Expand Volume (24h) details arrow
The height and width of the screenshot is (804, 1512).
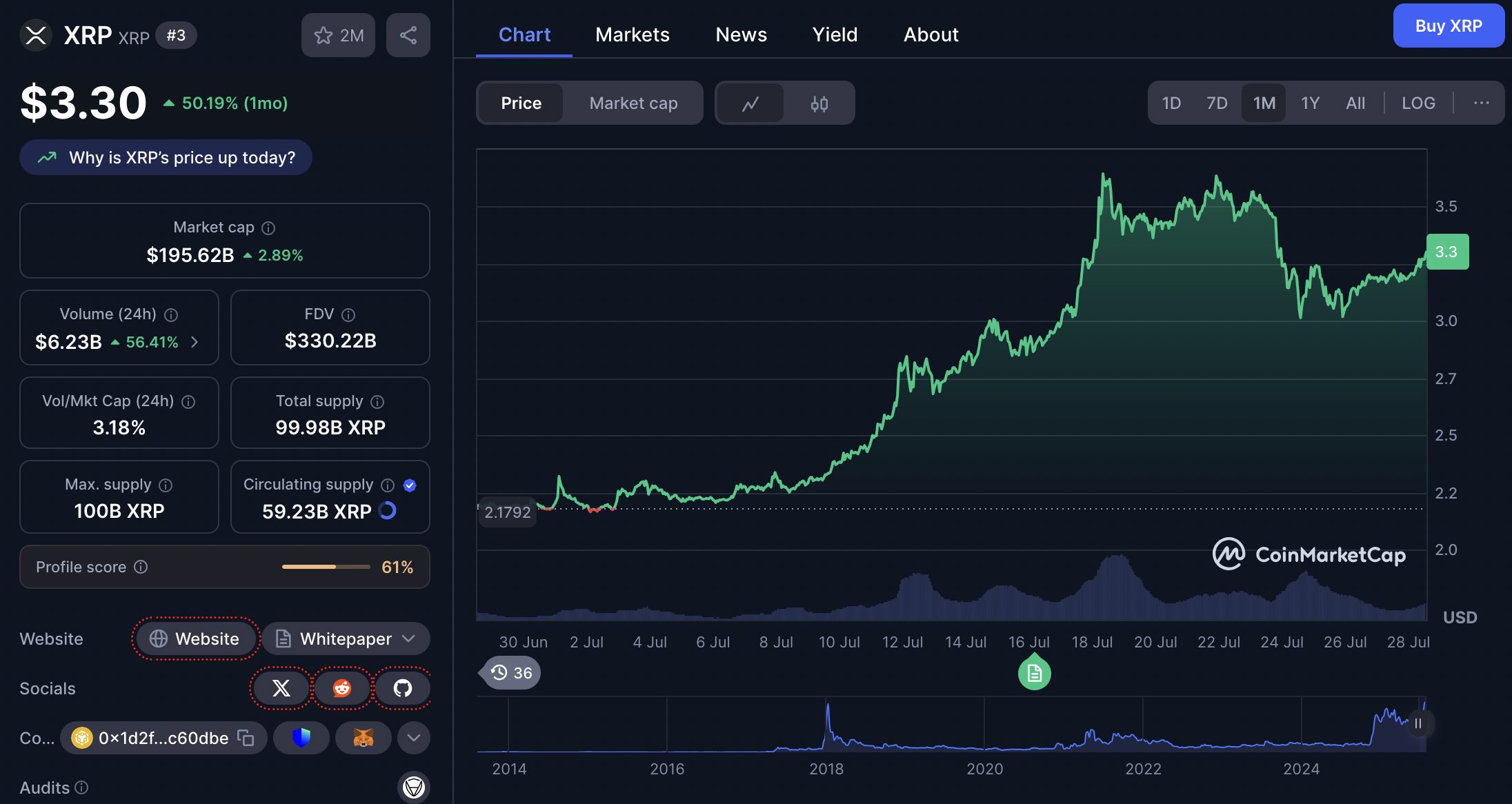click(195, 342)
